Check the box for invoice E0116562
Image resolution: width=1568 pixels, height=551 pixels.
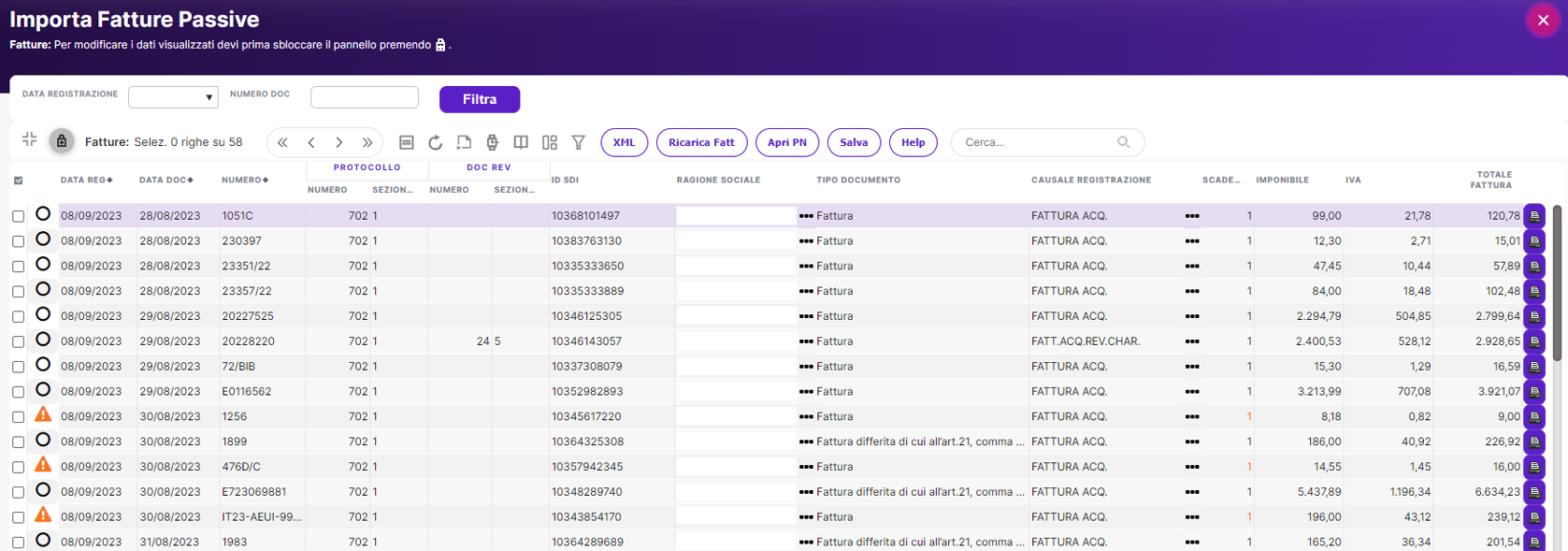[19, 392]
